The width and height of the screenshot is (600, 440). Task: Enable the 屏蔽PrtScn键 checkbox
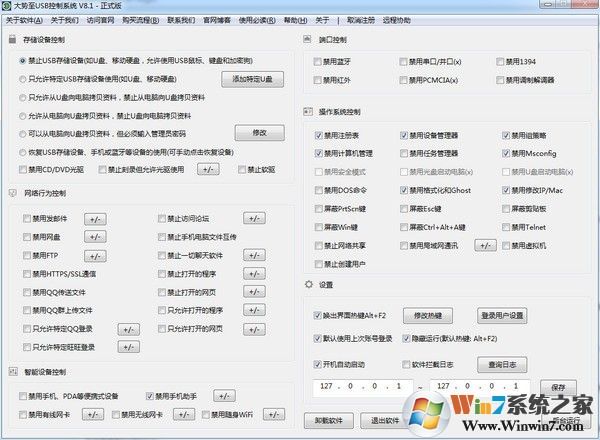point(318,209)
